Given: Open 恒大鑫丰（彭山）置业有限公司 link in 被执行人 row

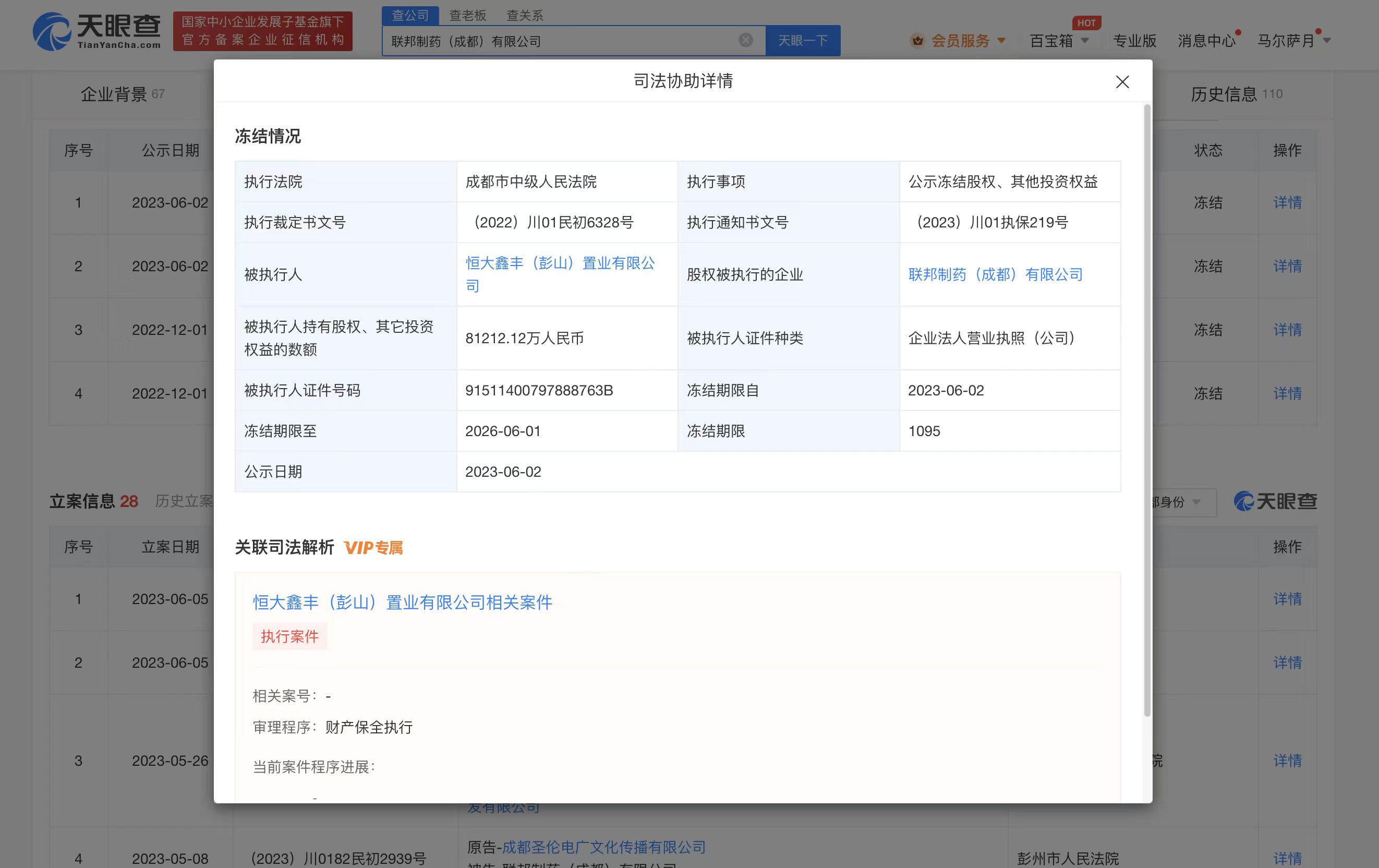Looking at the screenshot, I should coord(560,274).
